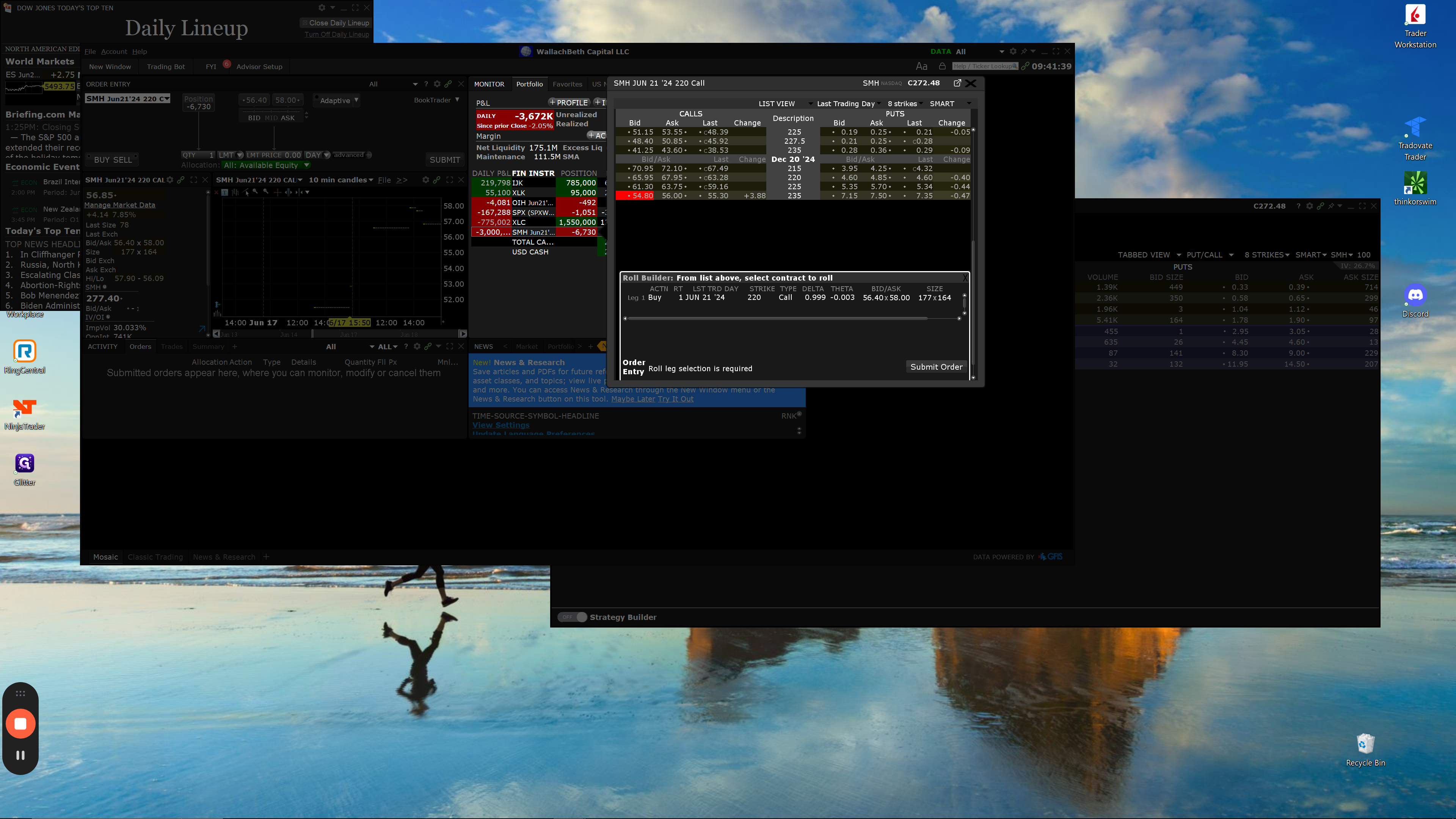The image size is (1456, 819).
Task: Click Turn Off Daily Lineup link
Action: click(336, 35)
